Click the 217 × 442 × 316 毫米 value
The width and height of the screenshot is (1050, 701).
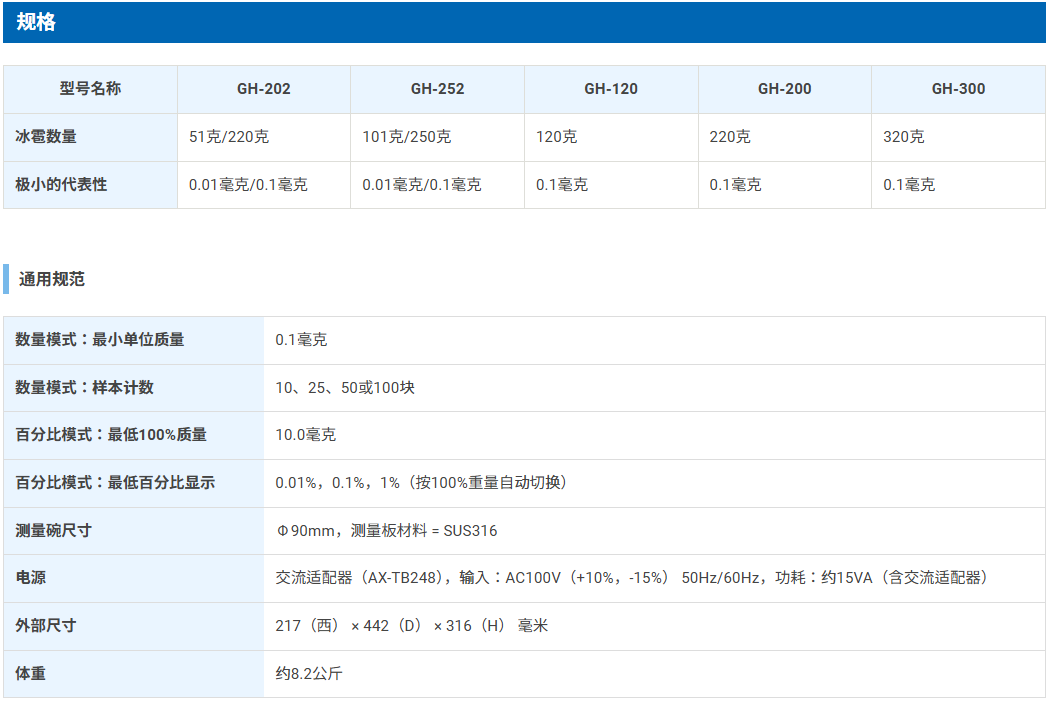[412, 625]
